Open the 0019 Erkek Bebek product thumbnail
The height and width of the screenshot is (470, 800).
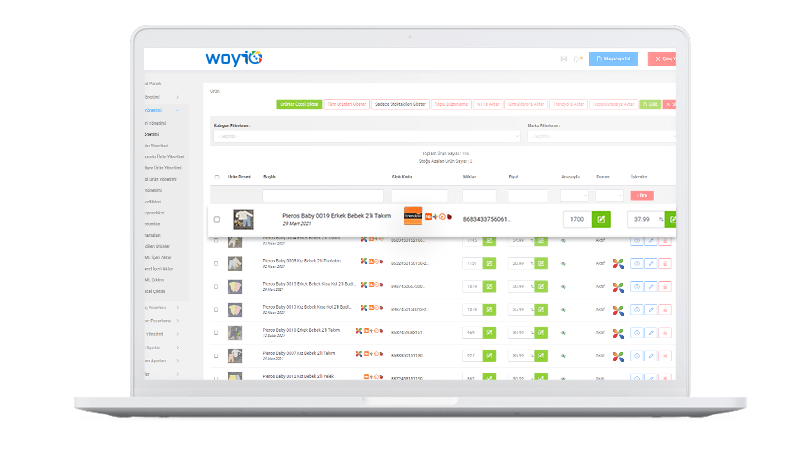tap(243, 219)
